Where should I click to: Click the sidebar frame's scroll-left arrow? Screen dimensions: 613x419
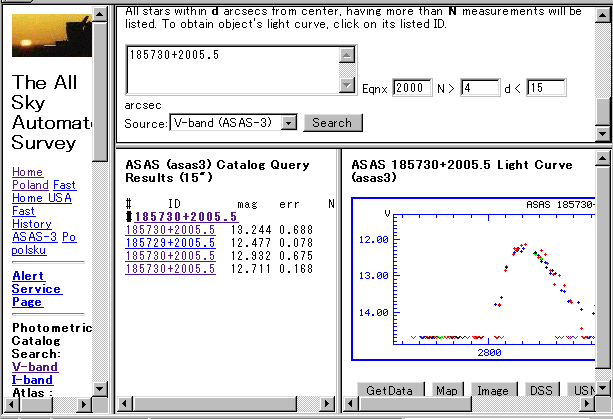point(11,404)
